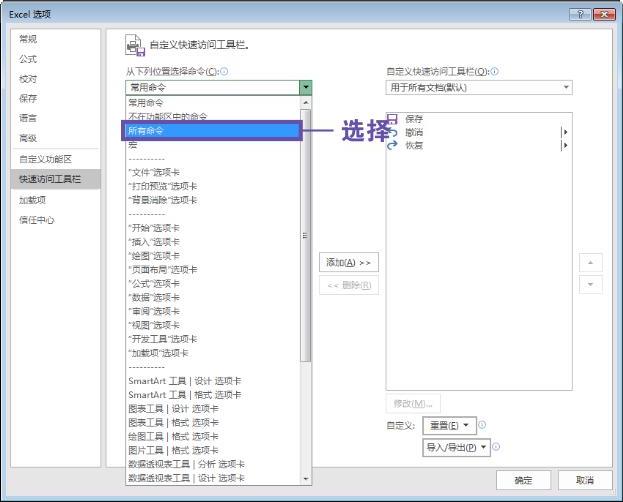623x502 pixels.
Task: Choose "背景消除"选项卡 from the list
Action: [213, 200]
